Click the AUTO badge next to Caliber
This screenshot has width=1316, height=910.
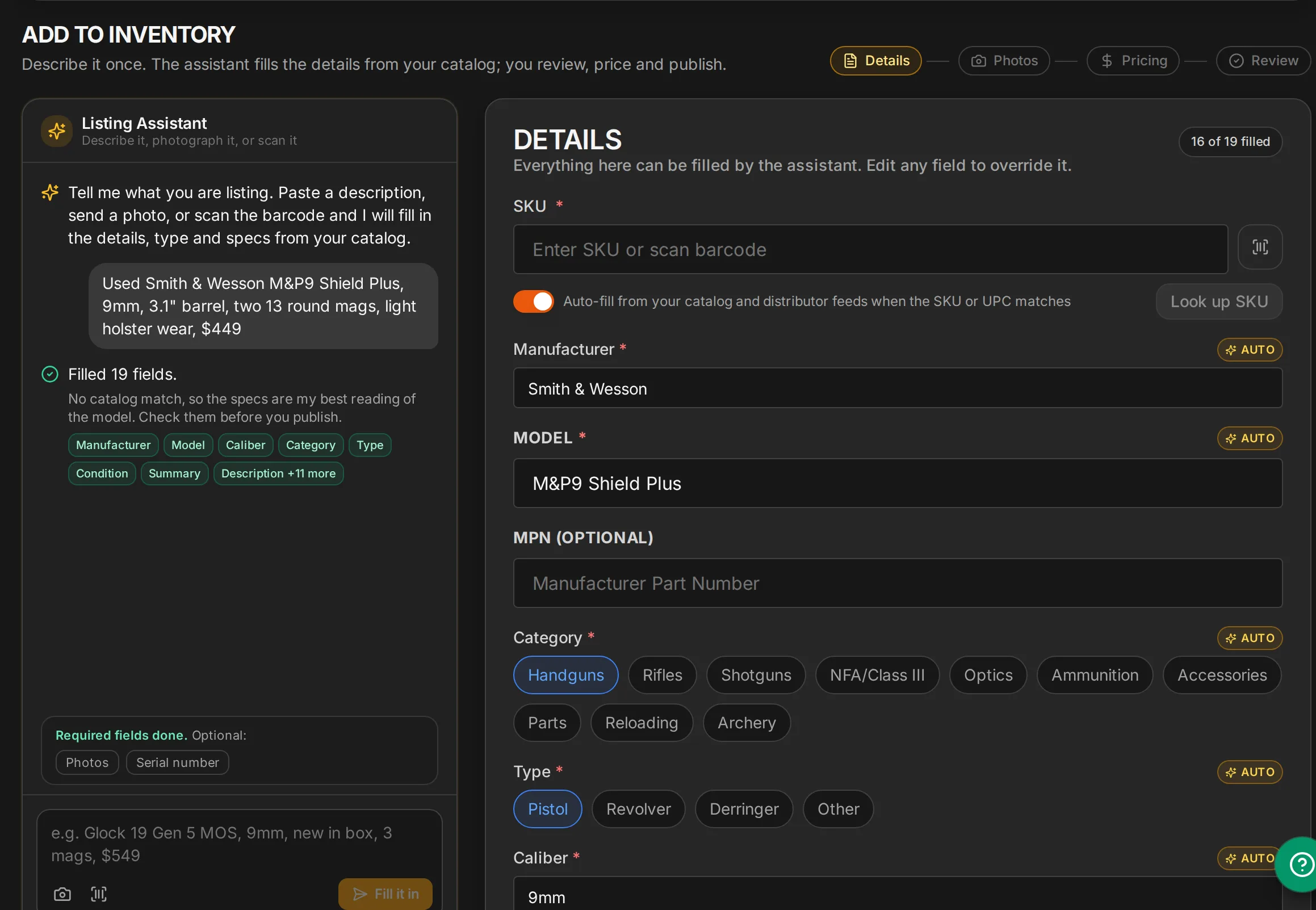point(1246,858)
